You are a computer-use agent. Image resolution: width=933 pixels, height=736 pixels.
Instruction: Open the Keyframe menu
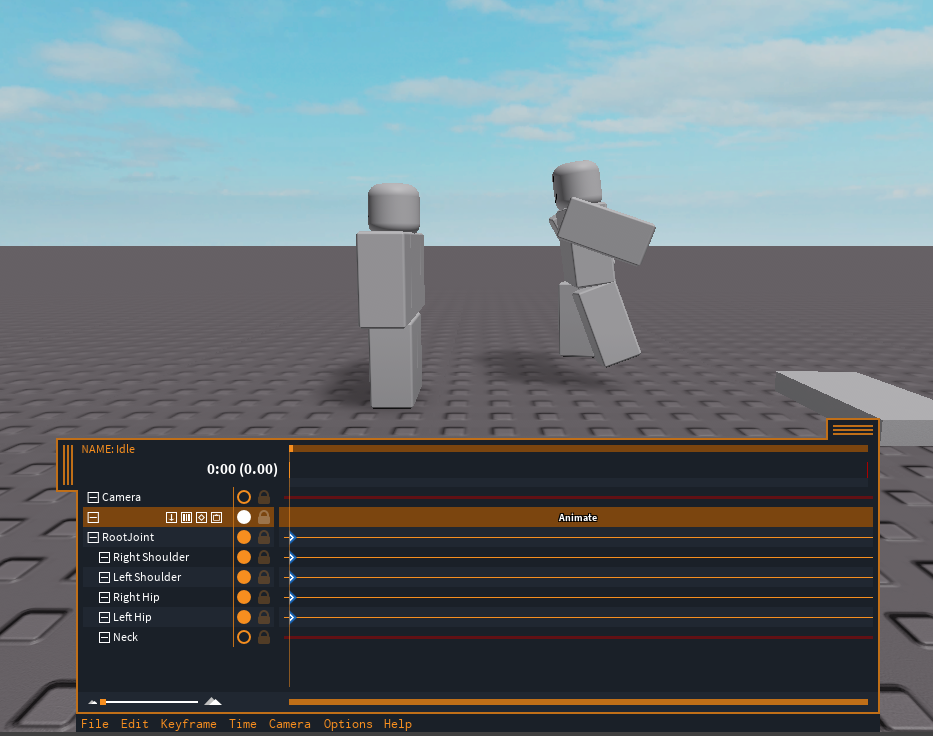189,724
